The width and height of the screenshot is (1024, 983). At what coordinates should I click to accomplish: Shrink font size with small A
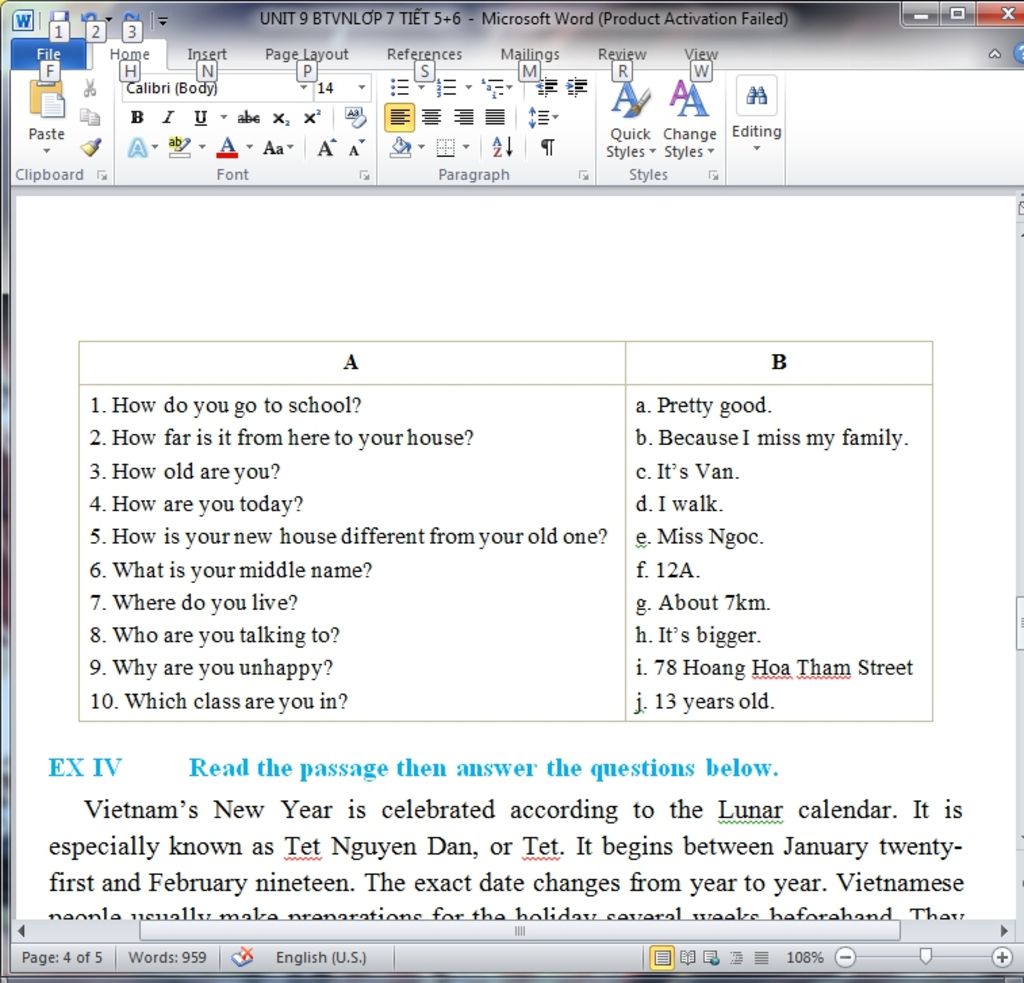(357, 148)
